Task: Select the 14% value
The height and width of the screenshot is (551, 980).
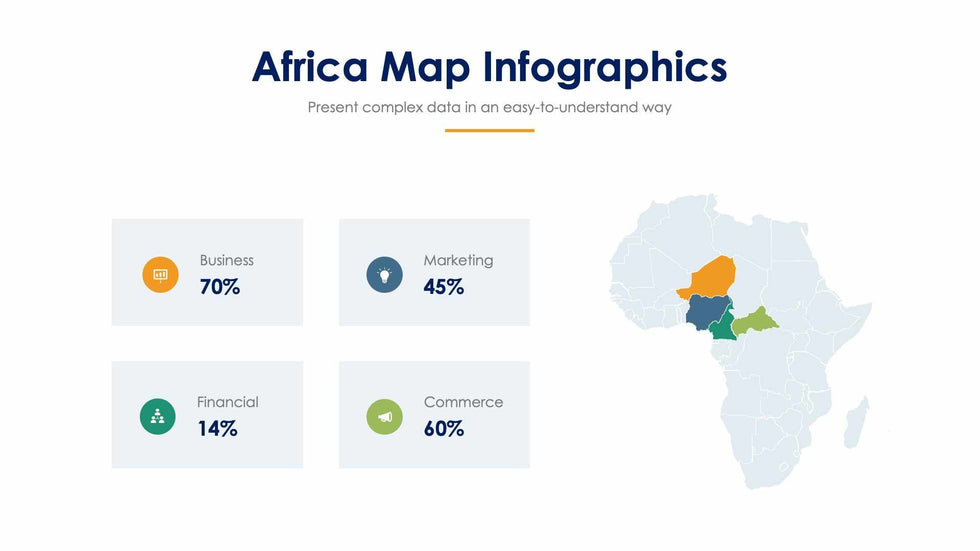Action: [x=218, y=429]
